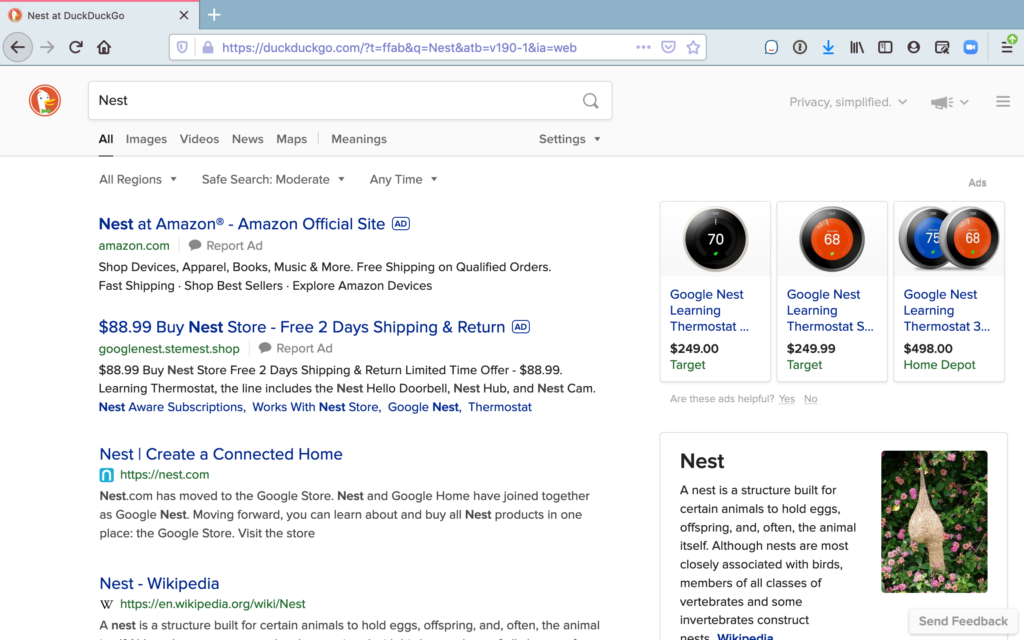Click the chat bubble extension icon
The width and height of the screenshot is (1024, 640).
[771, 47]
